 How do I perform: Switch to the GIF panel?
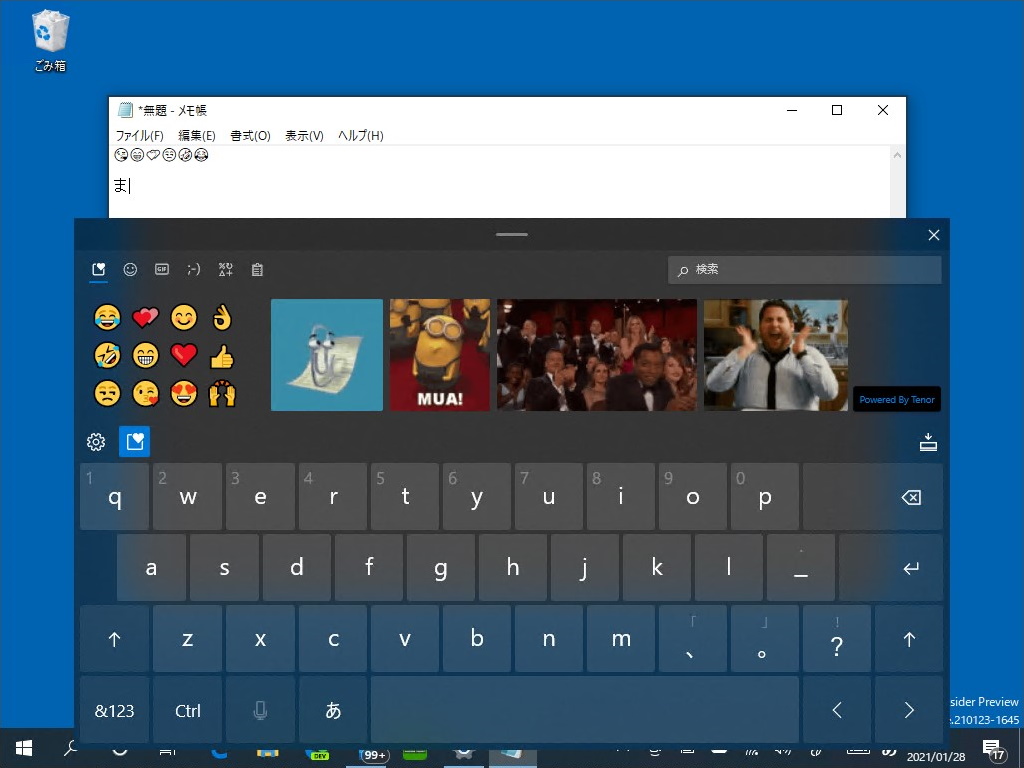[162, 269]
